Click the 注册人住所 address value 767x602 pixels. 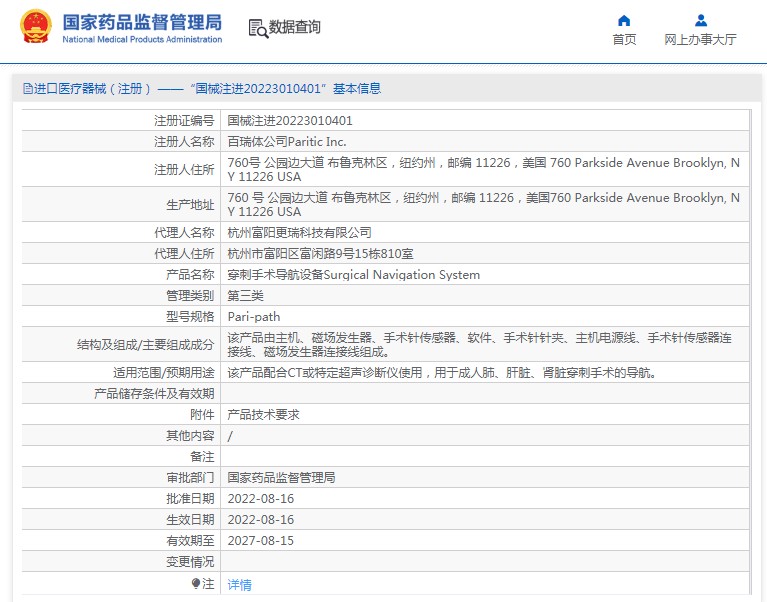tap(483, 169)
